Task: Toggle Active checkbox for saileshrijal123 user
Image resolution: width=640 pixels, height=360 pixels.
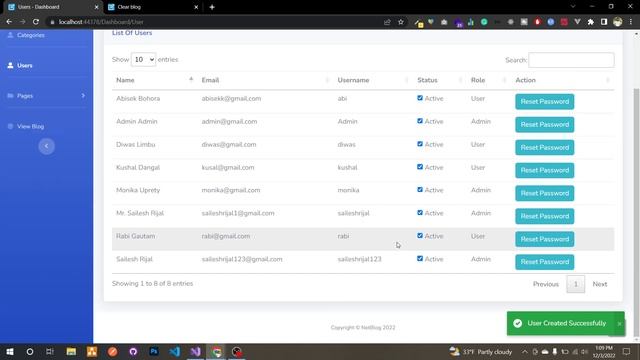Action: click(x=420, y=258)
